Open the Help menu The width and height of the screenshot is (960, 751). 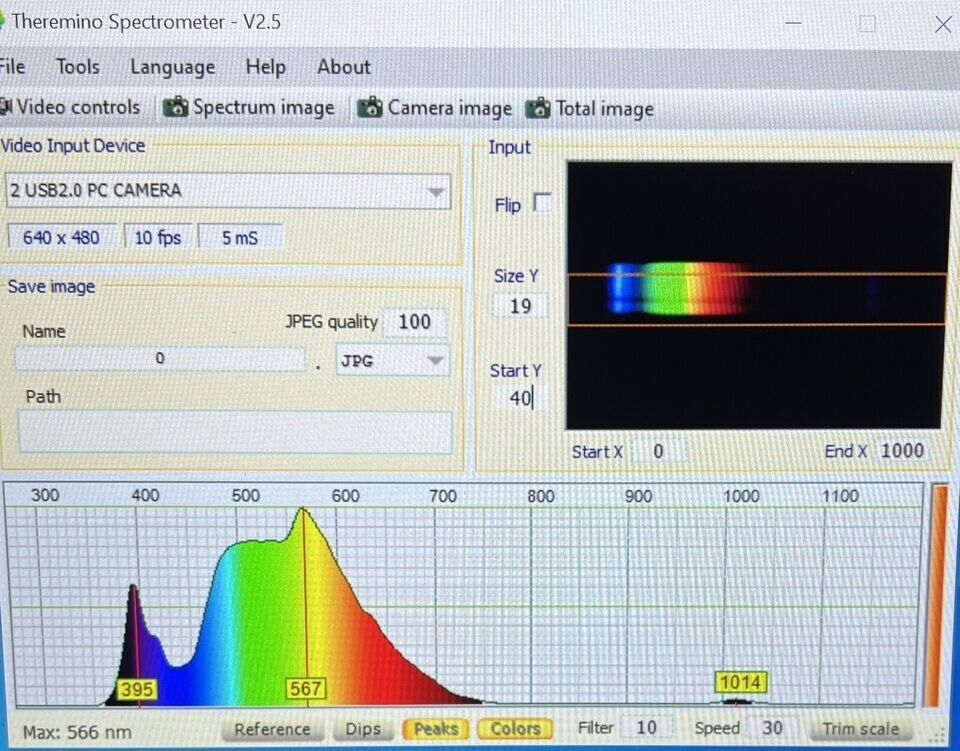265,67
